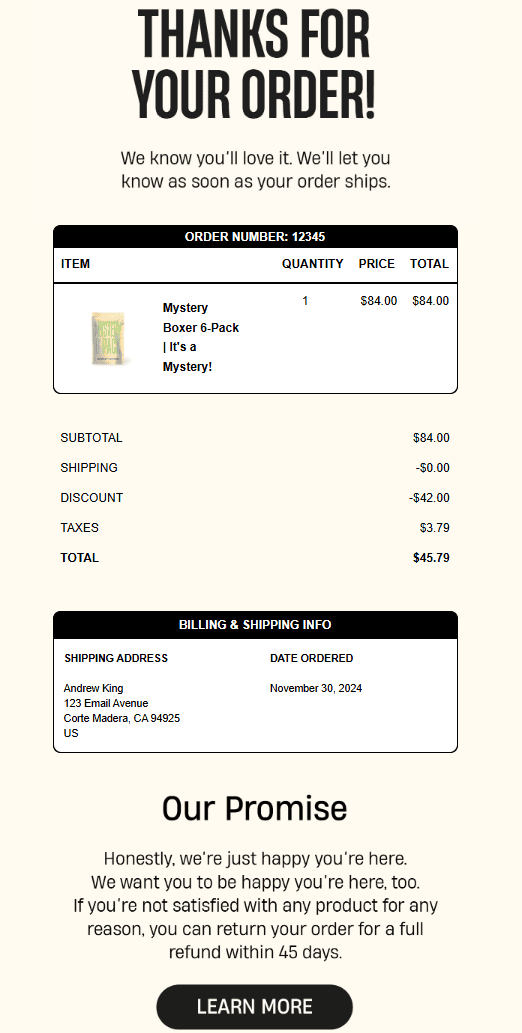The image size is (522, 1033).
Task: Click the PRICE column header
Action: tap(377, 264)
